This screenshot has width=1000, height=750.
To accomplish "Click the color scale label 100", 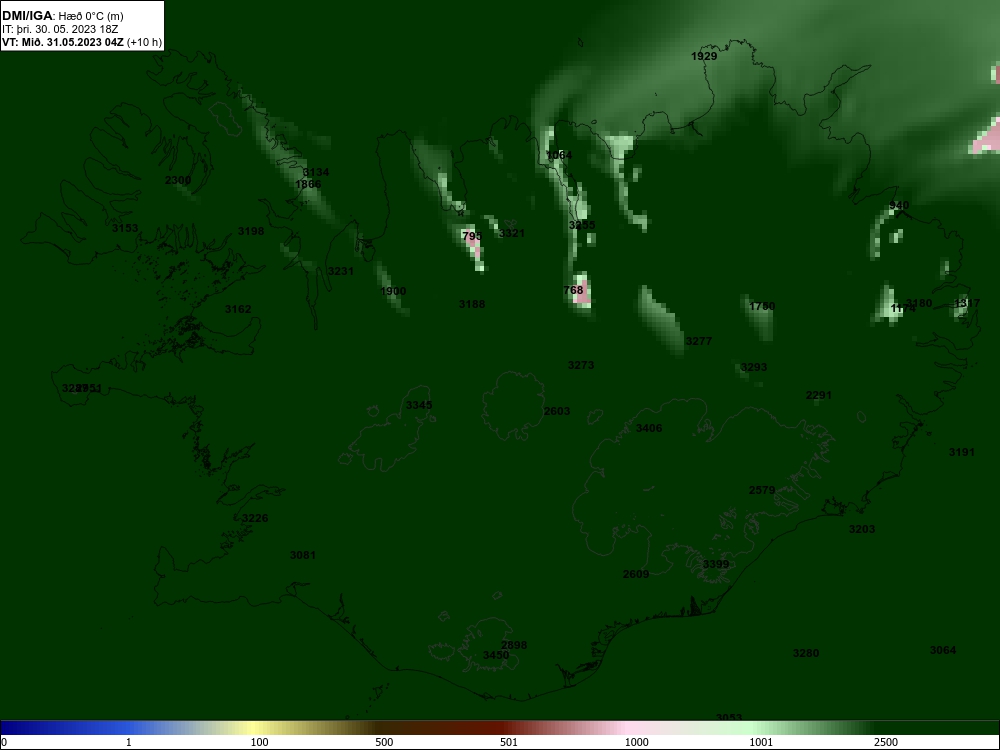I will [x=259, y=742].
